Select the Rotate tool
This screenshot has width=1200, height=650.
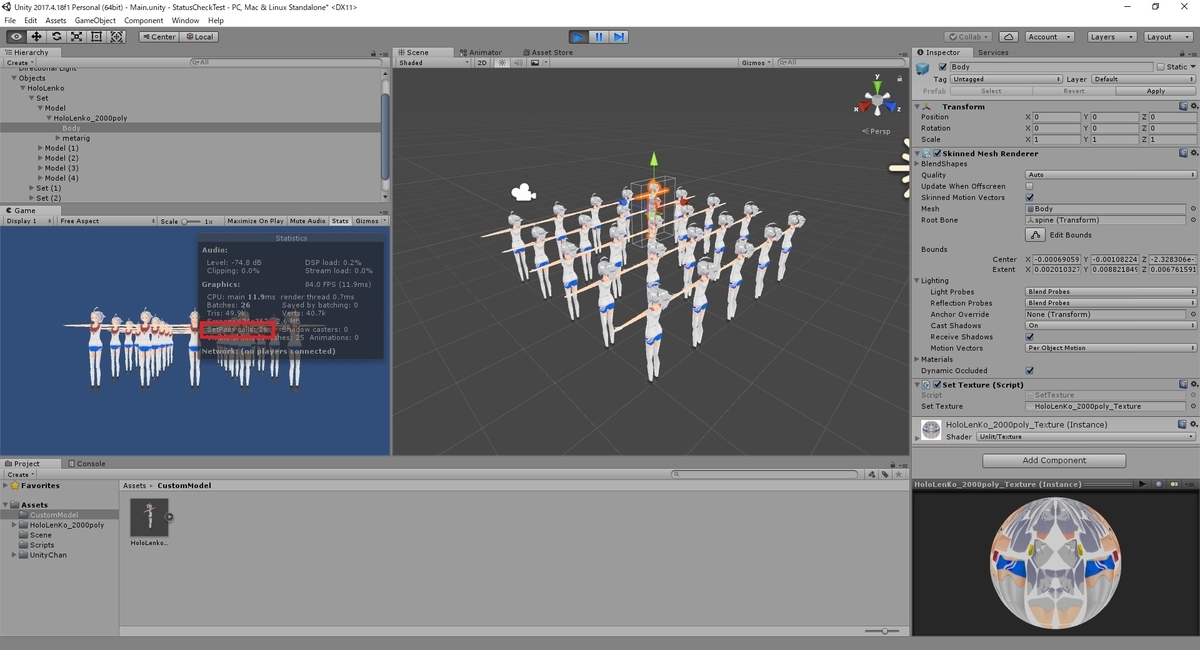tap(56, 37)
